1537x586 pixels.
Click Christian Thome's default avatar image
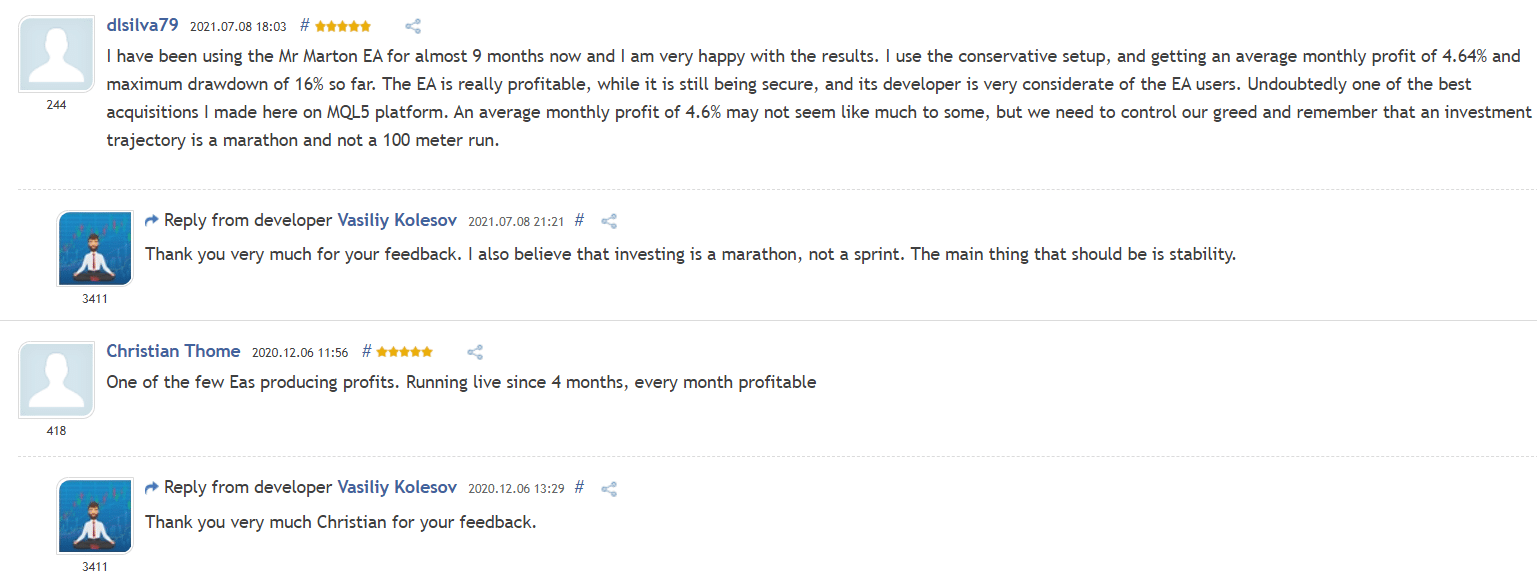(56, 380)
